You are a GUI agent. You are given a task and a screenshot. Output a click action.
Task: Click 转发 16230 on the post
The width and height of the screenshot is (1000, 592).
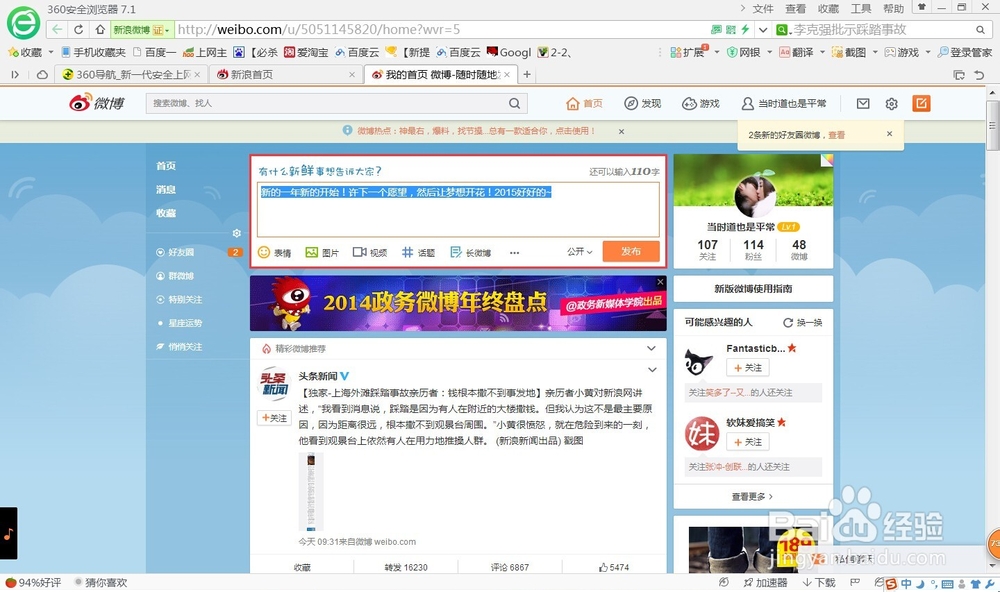click(406, 567)
